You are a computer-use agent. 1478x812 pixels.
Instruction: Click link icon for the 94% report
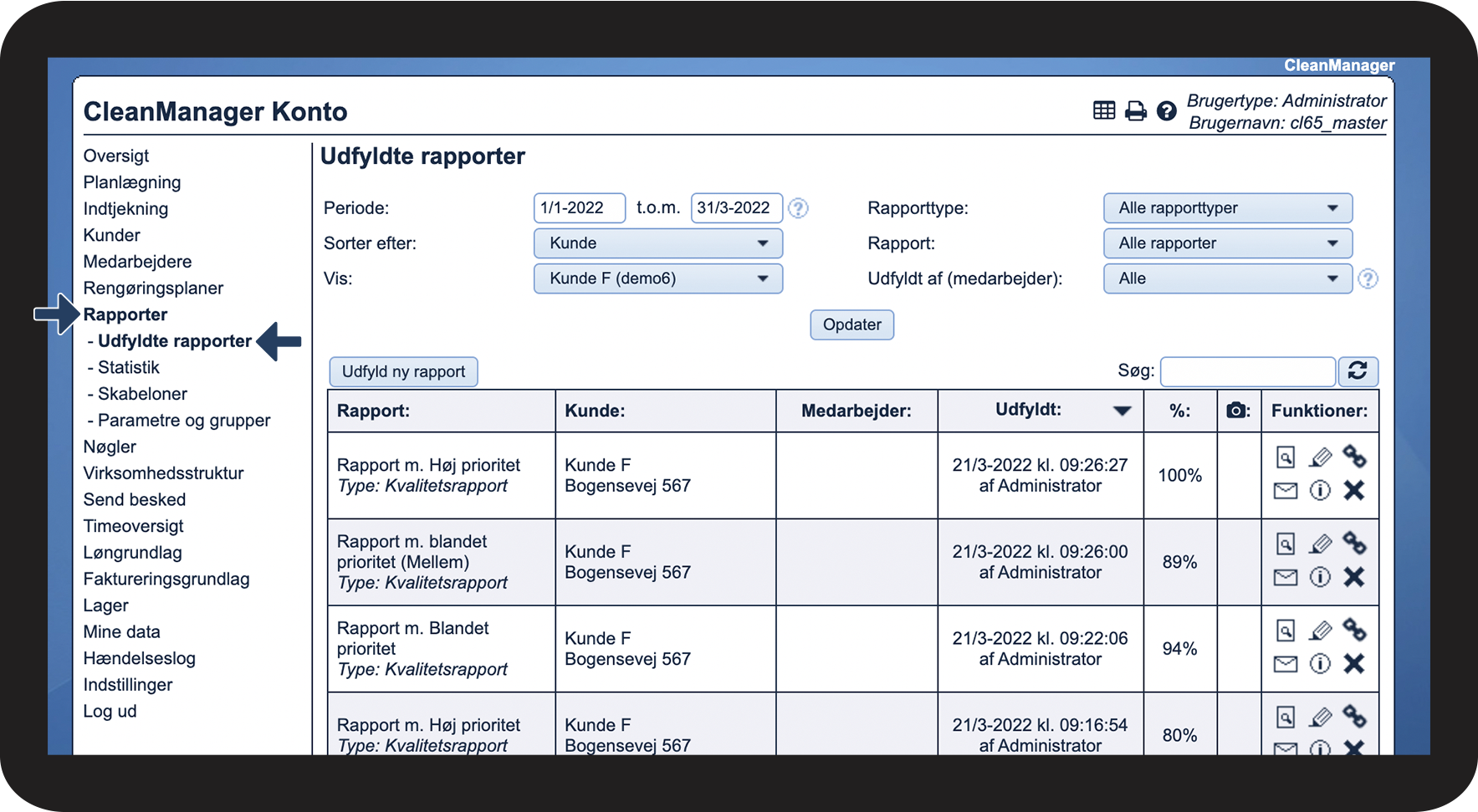(1354, 630)
